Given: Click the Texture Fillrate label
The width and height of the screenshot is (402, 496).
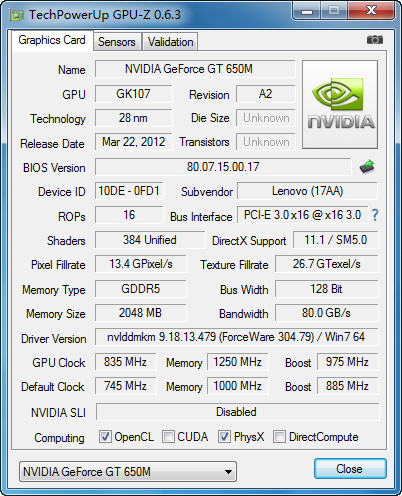Looking at the screenshot, I should (x=234, y=265).
